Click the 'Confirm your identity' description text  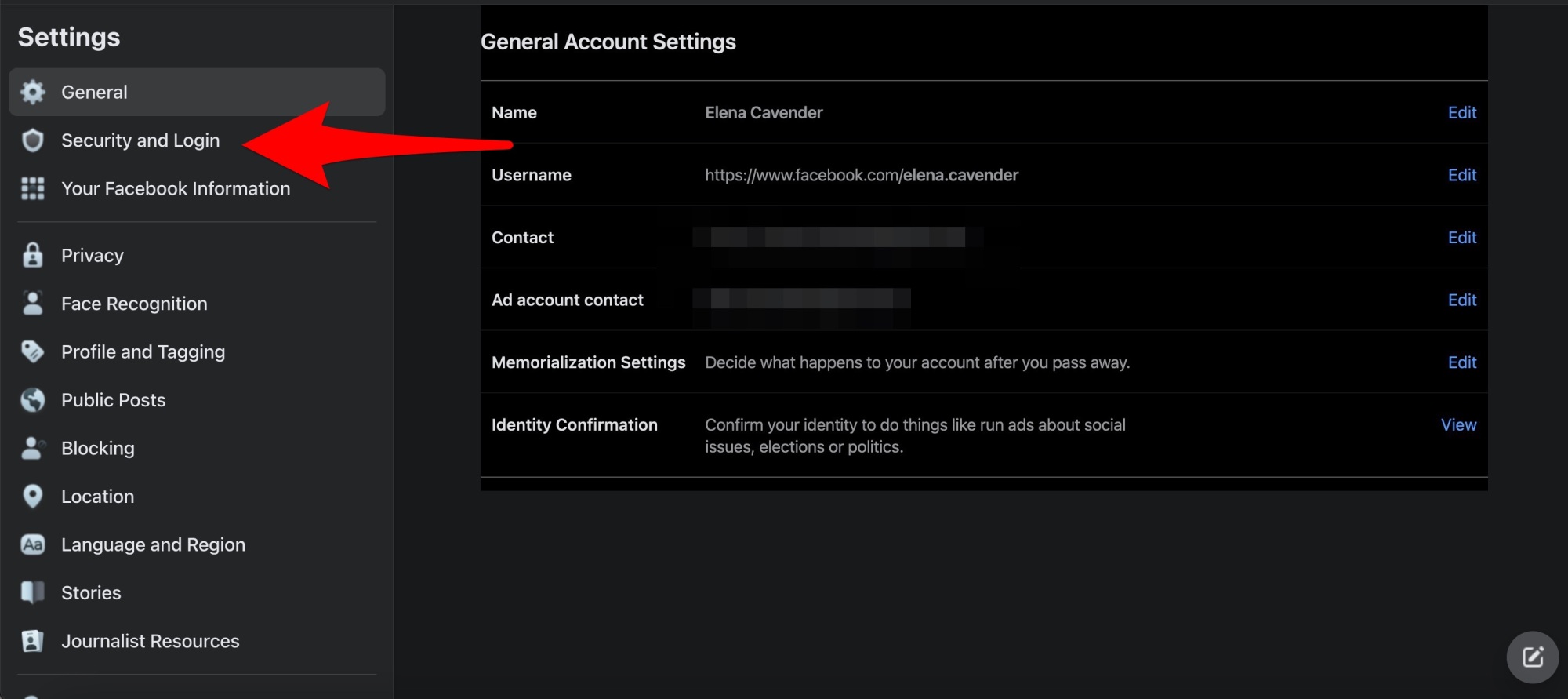(x=915, y=435)
